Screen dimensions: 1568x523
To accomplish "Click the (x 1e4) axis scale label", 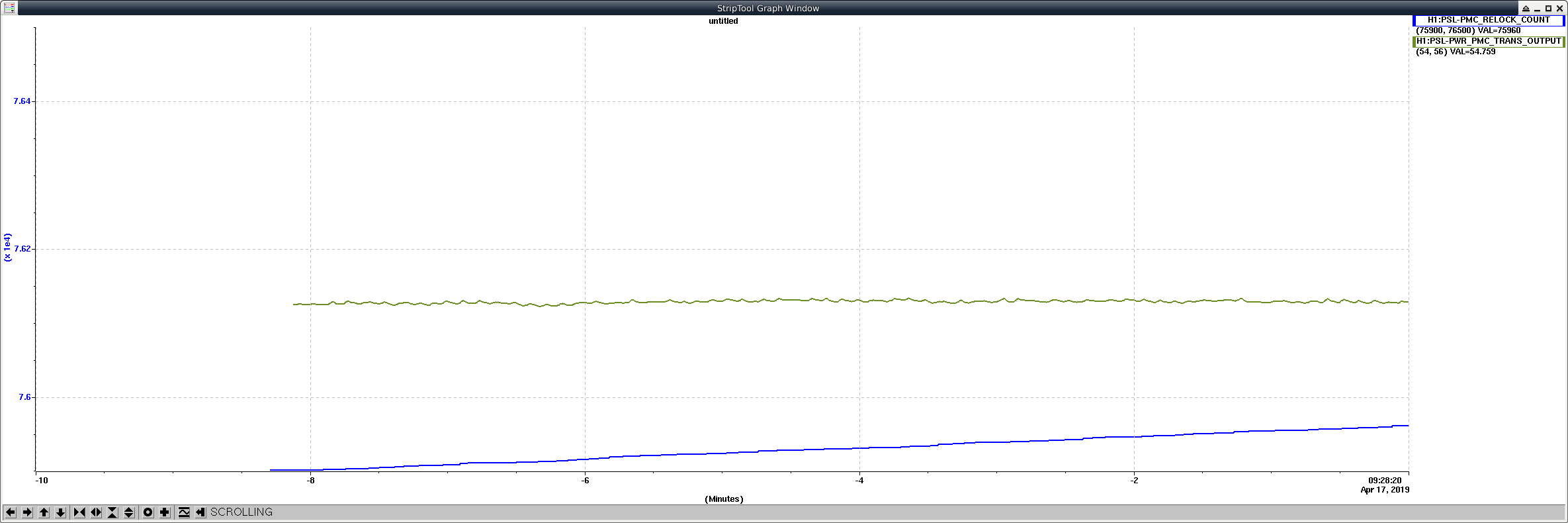I will coord(8,247).
